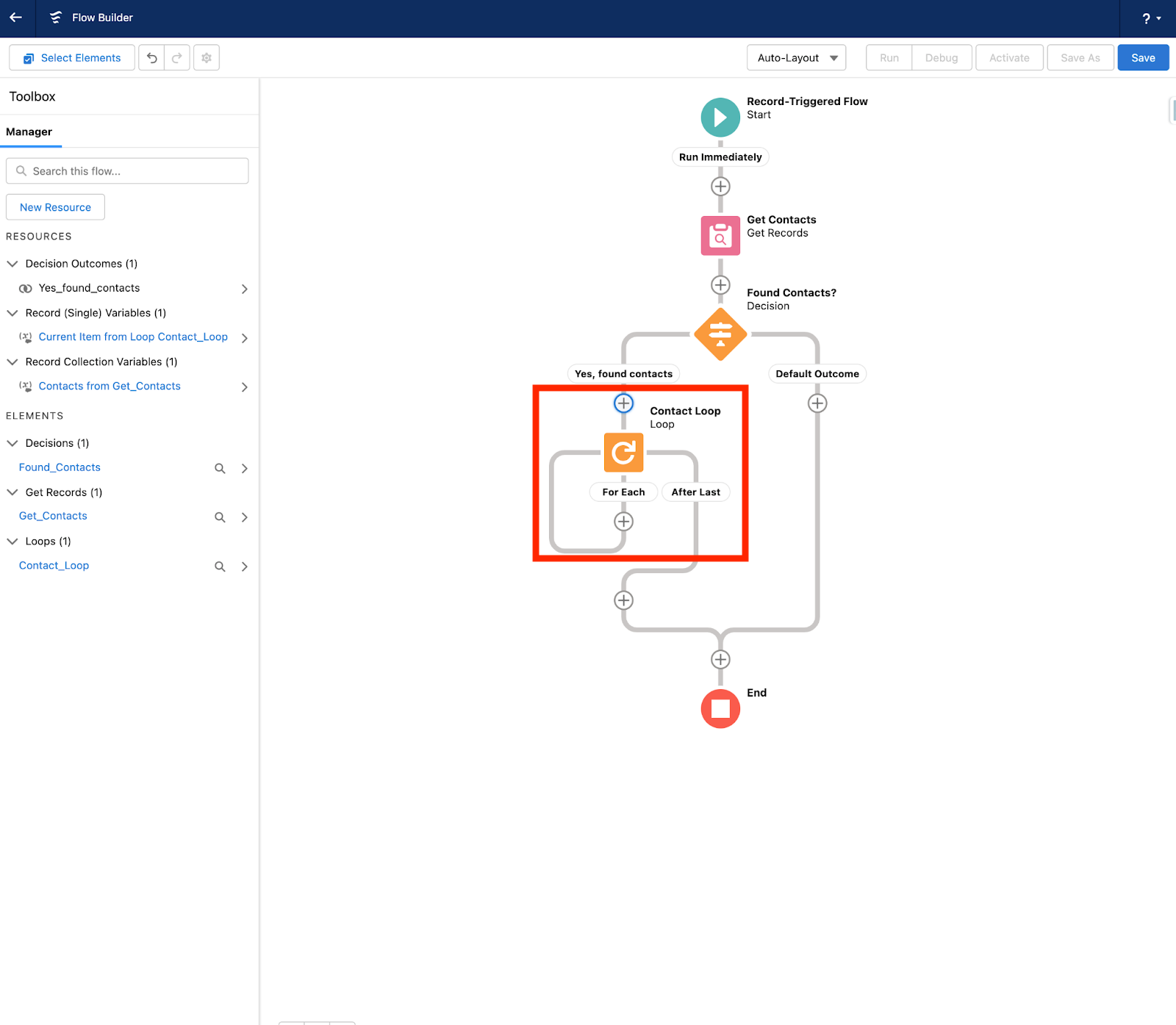Click the Search this flow field
Screen dimensions: 1176x1025
click(126, 170)
